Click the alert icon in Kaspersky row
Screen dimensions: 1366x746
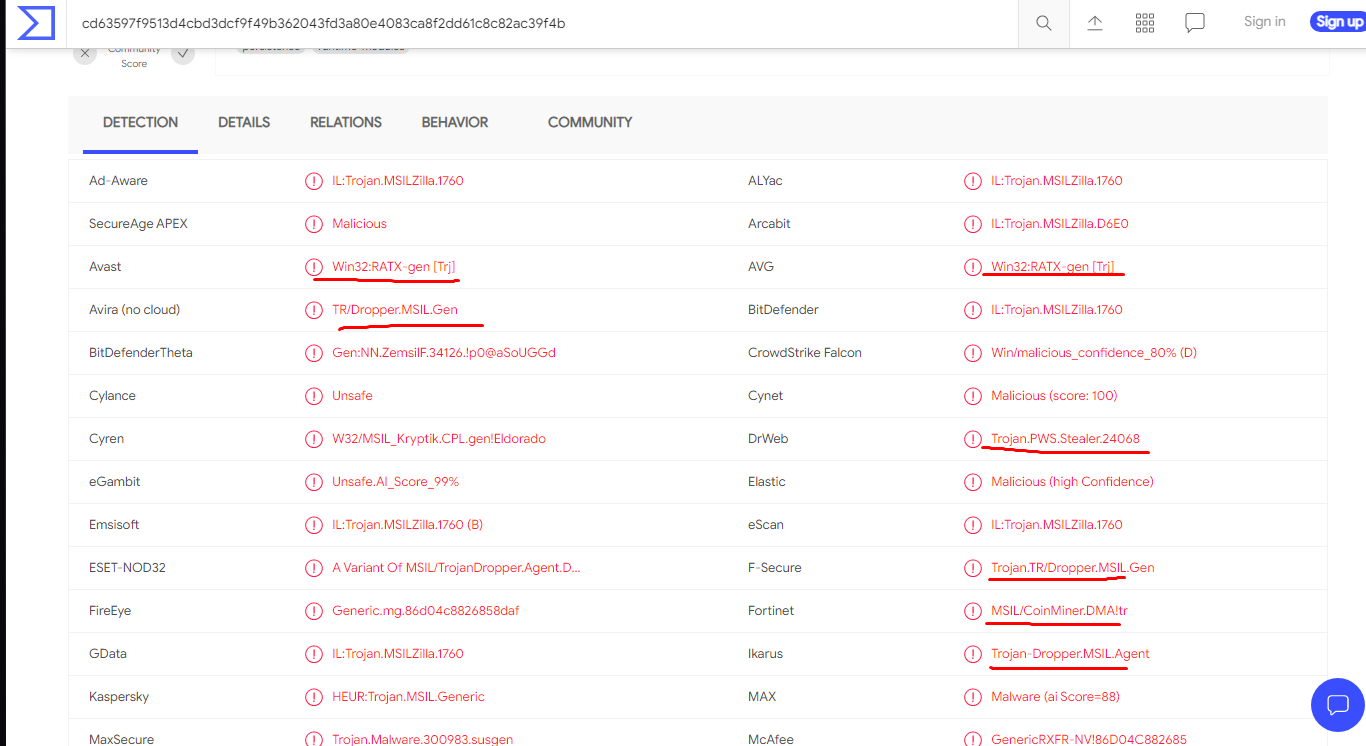[x=314, y=697]
